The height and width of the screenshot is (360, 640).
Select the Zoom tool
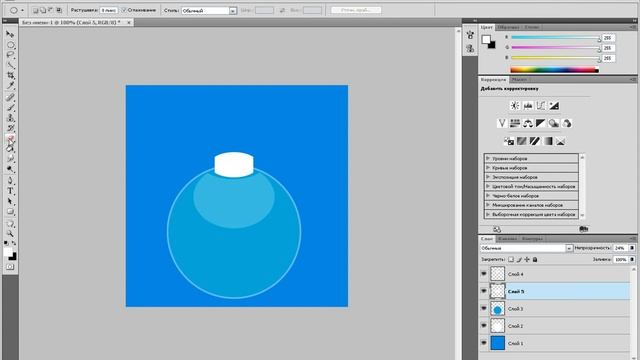(10, 233)
